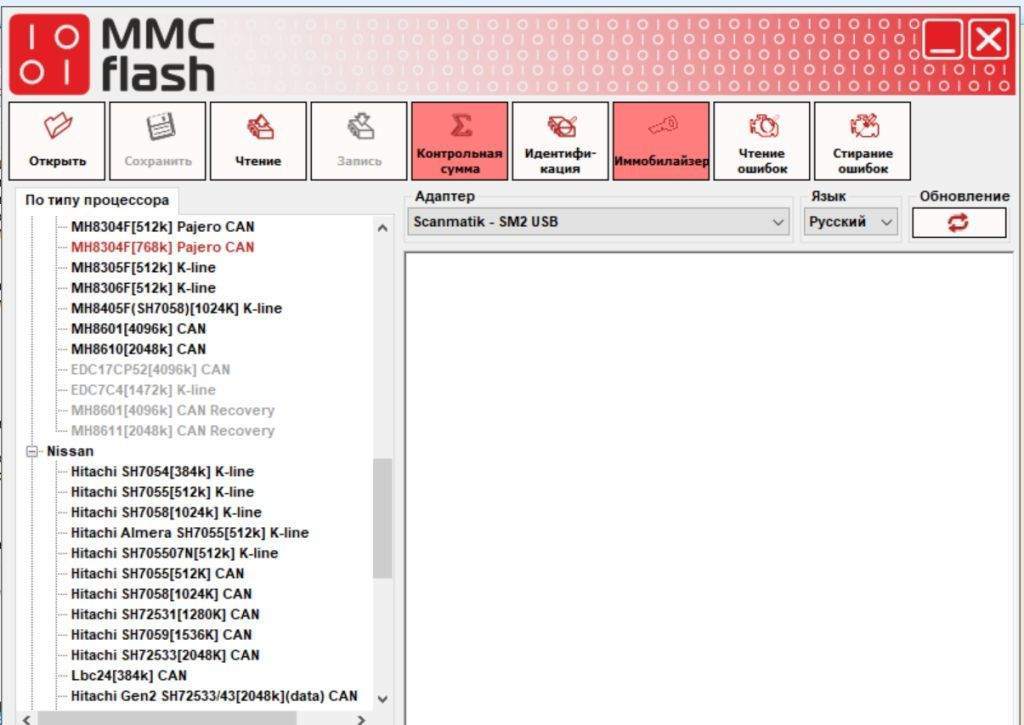Open the Иммобилайзер function
The image size is (1024, 725).
661,141
